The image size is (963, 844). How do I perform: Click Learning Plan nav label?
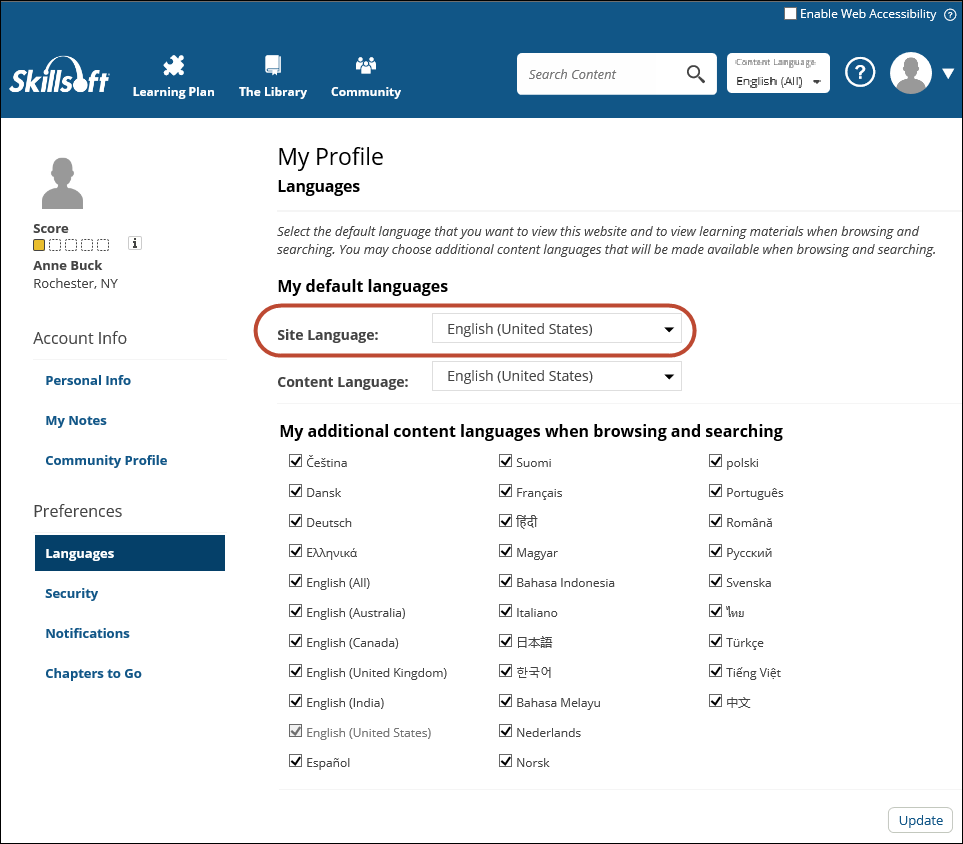(174, 92)
